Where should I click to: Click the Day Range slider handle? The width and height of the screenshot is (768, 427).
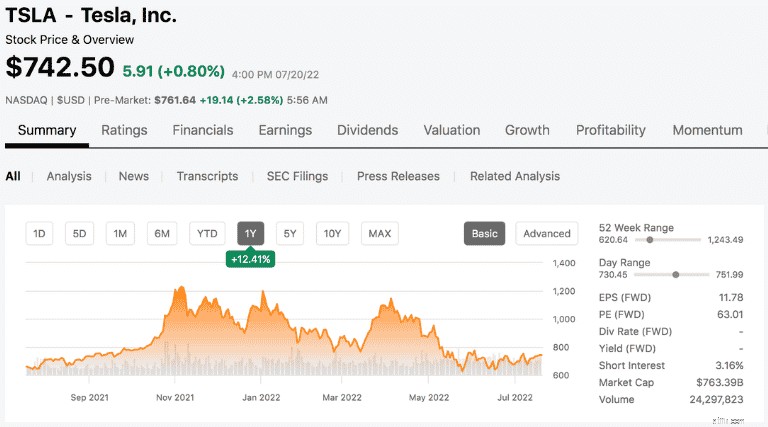click(x=675, y=275)
